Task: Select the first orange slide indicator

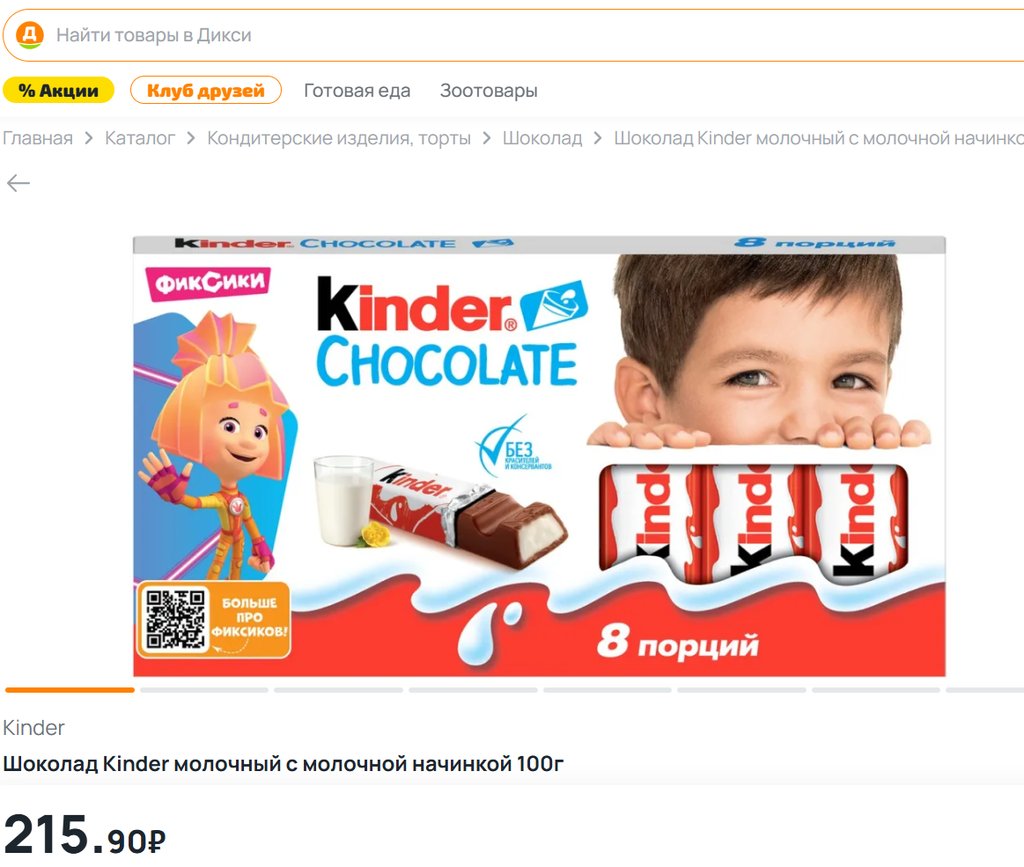Action: 70,689
